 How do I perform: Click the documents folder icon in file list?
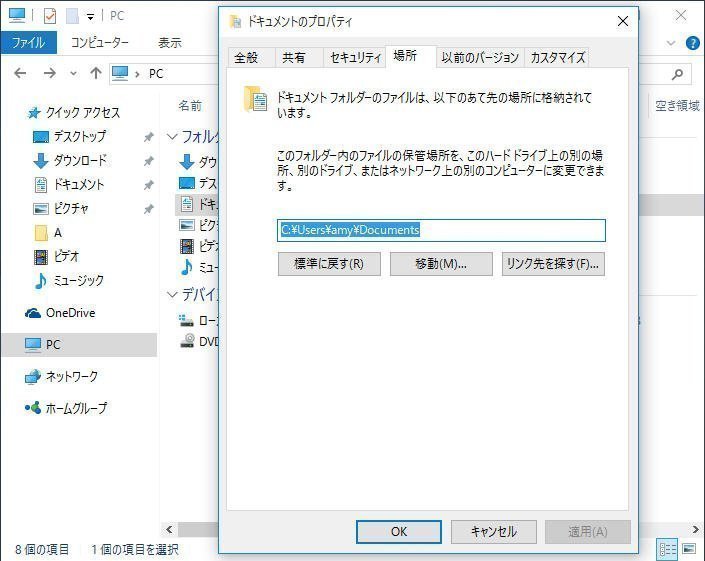187,204
